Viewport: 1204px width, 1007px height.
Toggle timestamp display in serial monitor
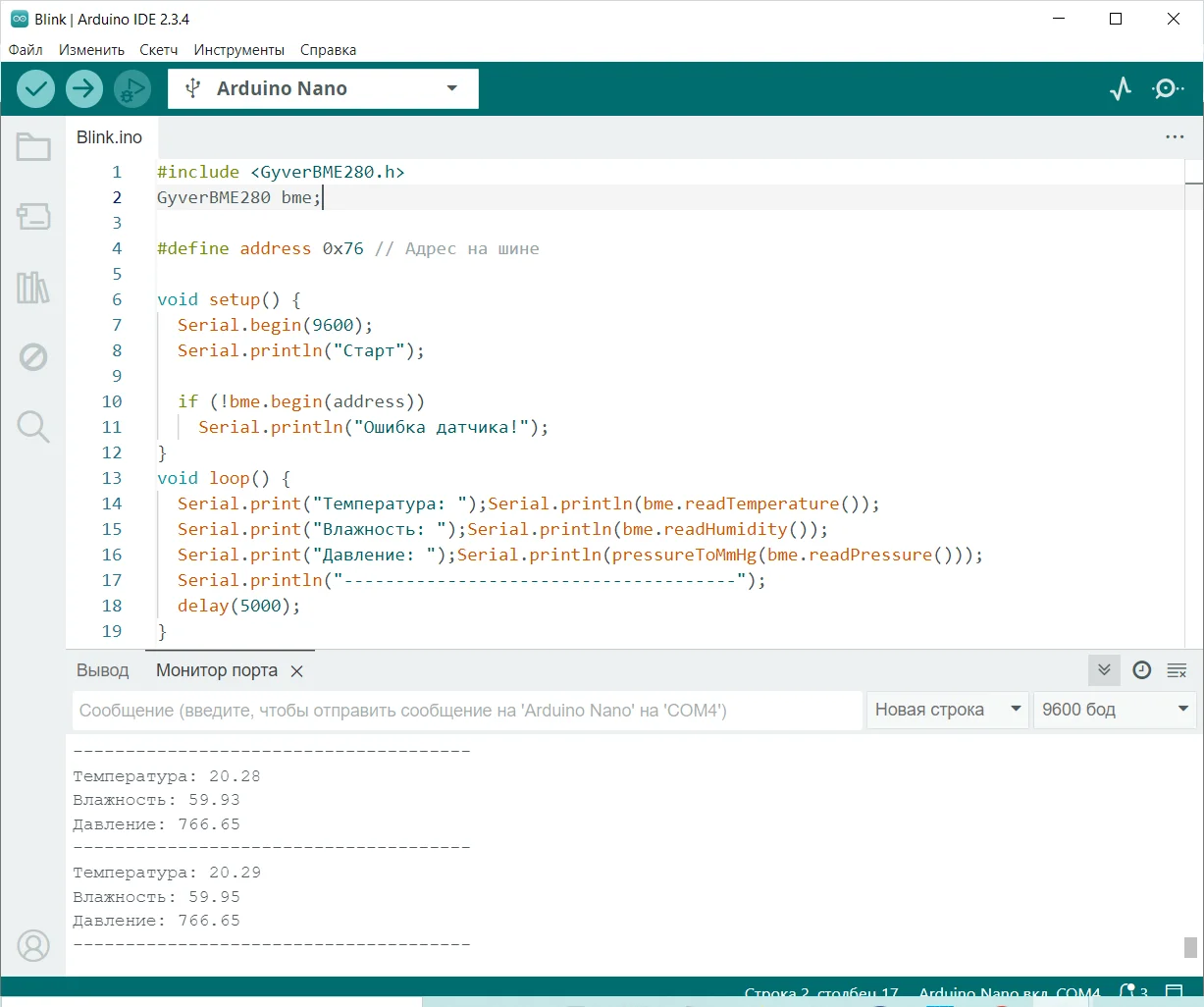1141,670
